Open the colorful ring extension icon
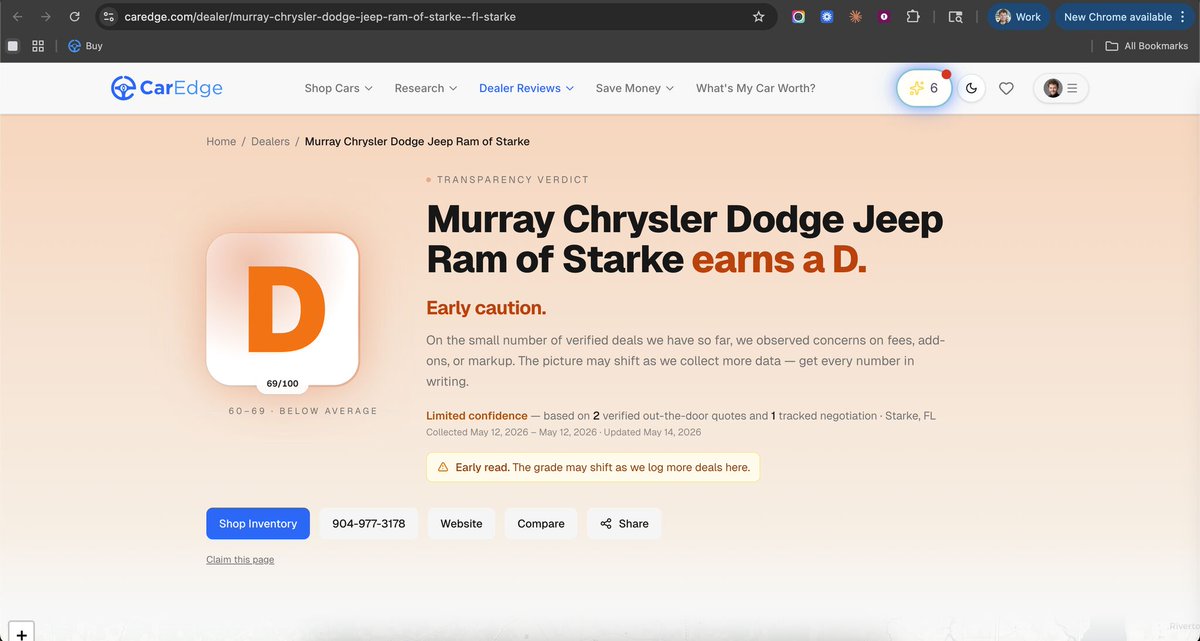The height and width of the screenshot is (641, 1200). pos(798,17)
